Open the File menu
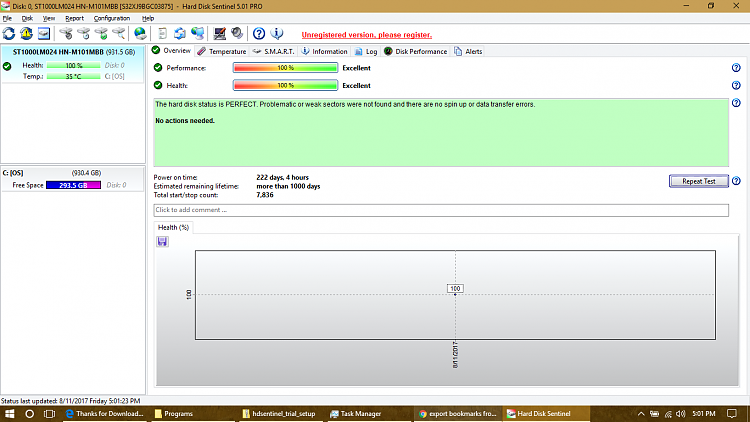 click(x=7, y=18)
